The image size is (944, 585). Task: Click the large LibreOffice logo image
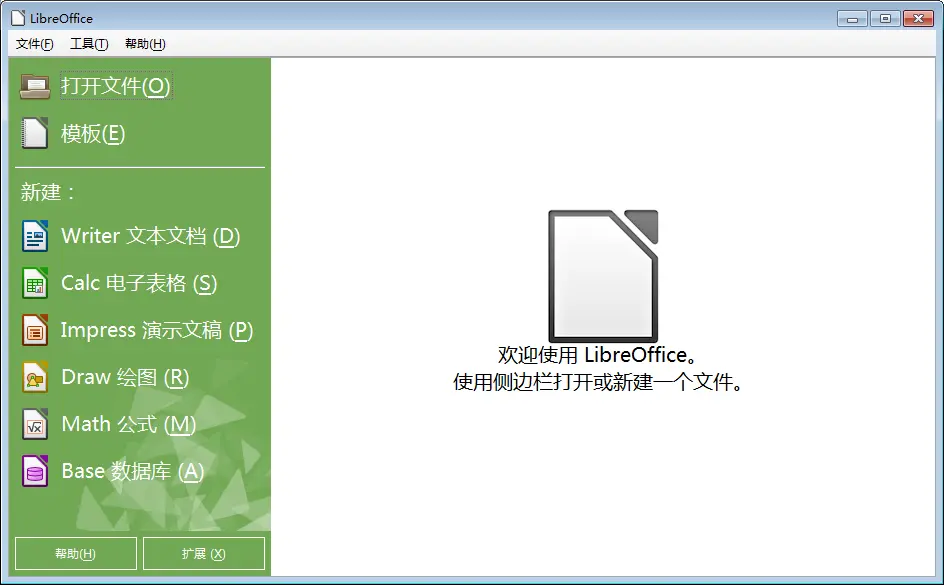pyautogui.click(x=603, y=276)
